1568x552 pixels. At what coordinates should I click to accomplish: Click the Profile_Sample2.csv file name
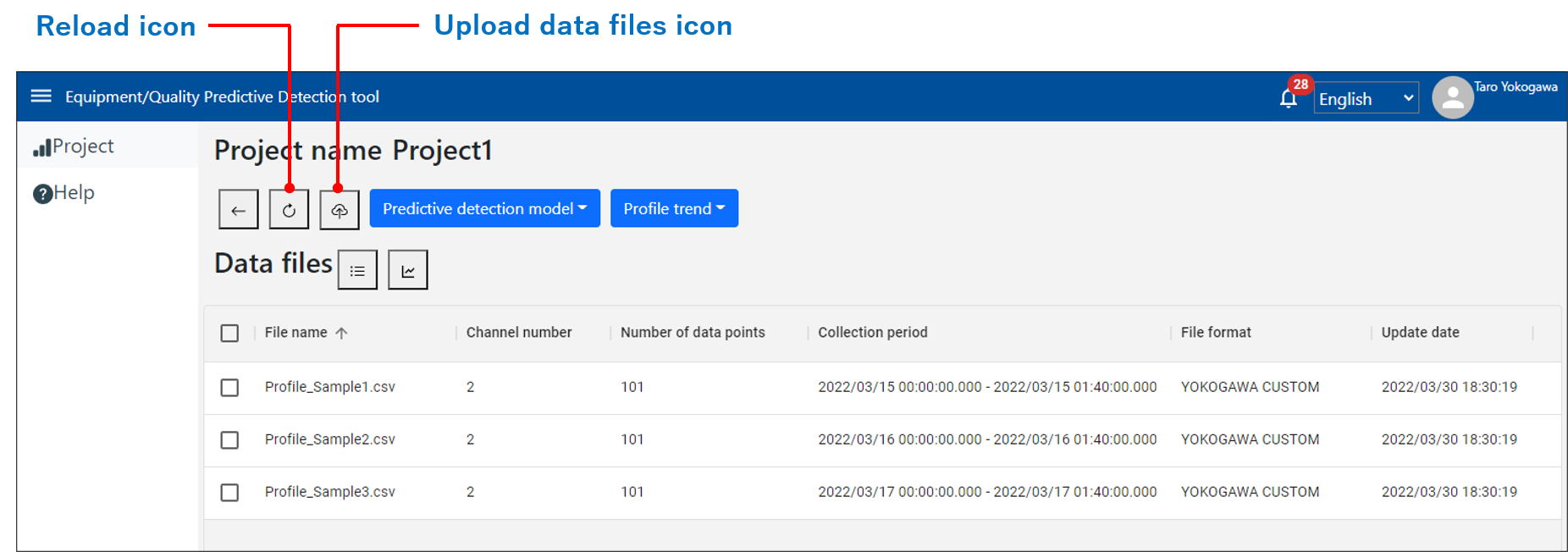[x=330, y=439]
